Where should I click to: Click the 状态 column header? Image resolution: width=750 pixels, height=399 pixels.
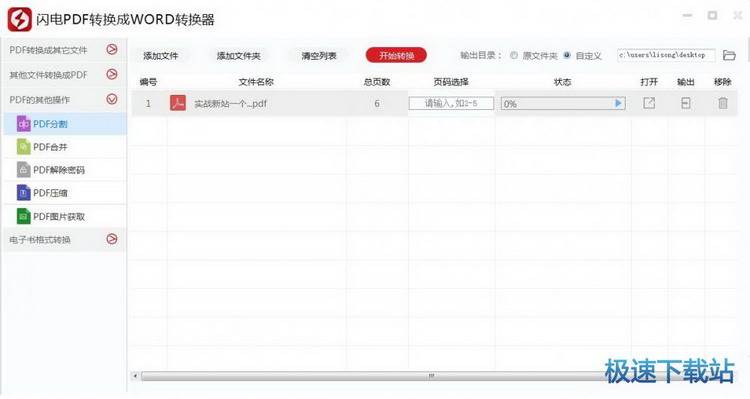(562, 82)
